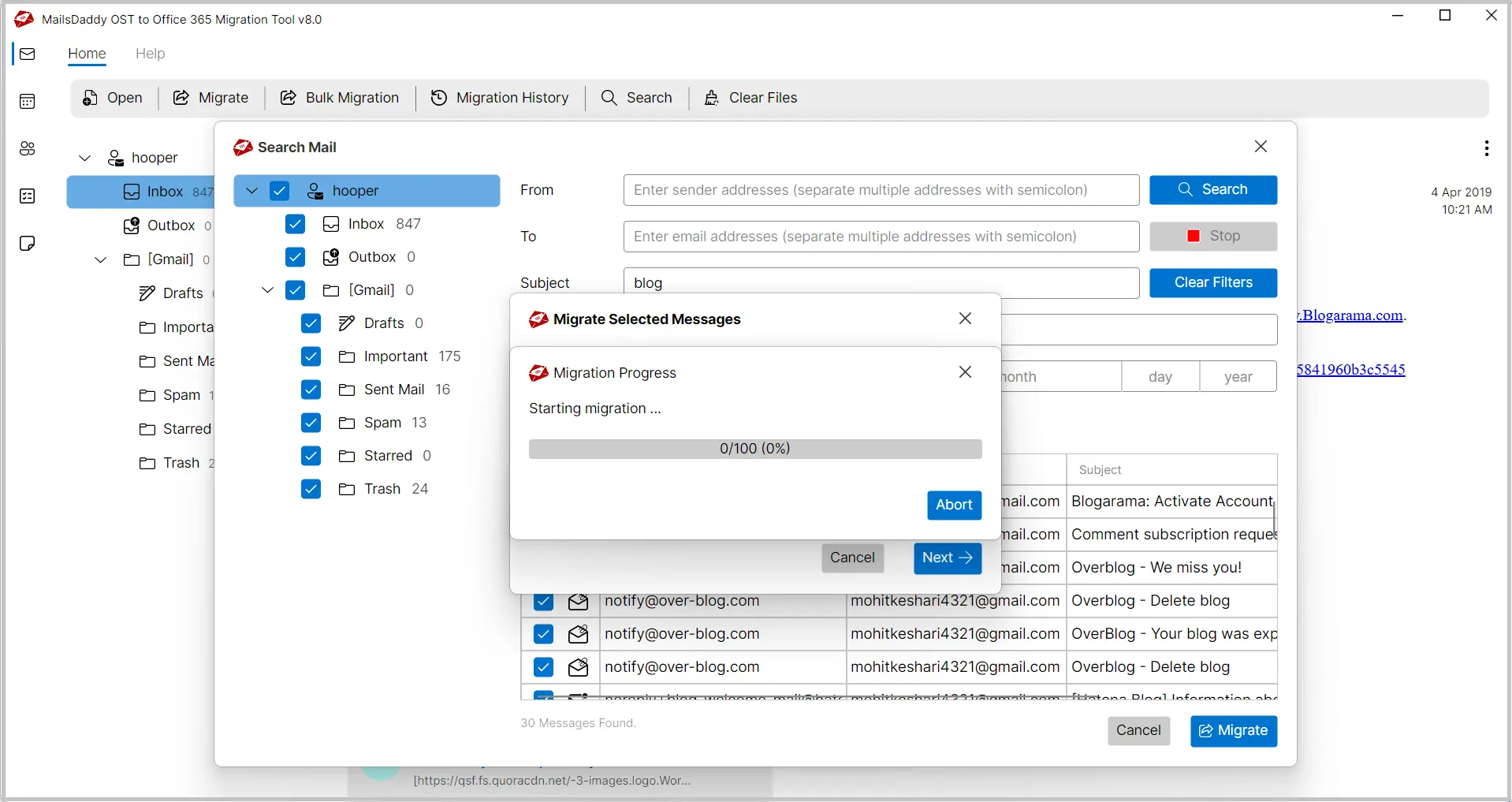
Task: Click the Migration History toolbar button
Action: coord(500,98)
